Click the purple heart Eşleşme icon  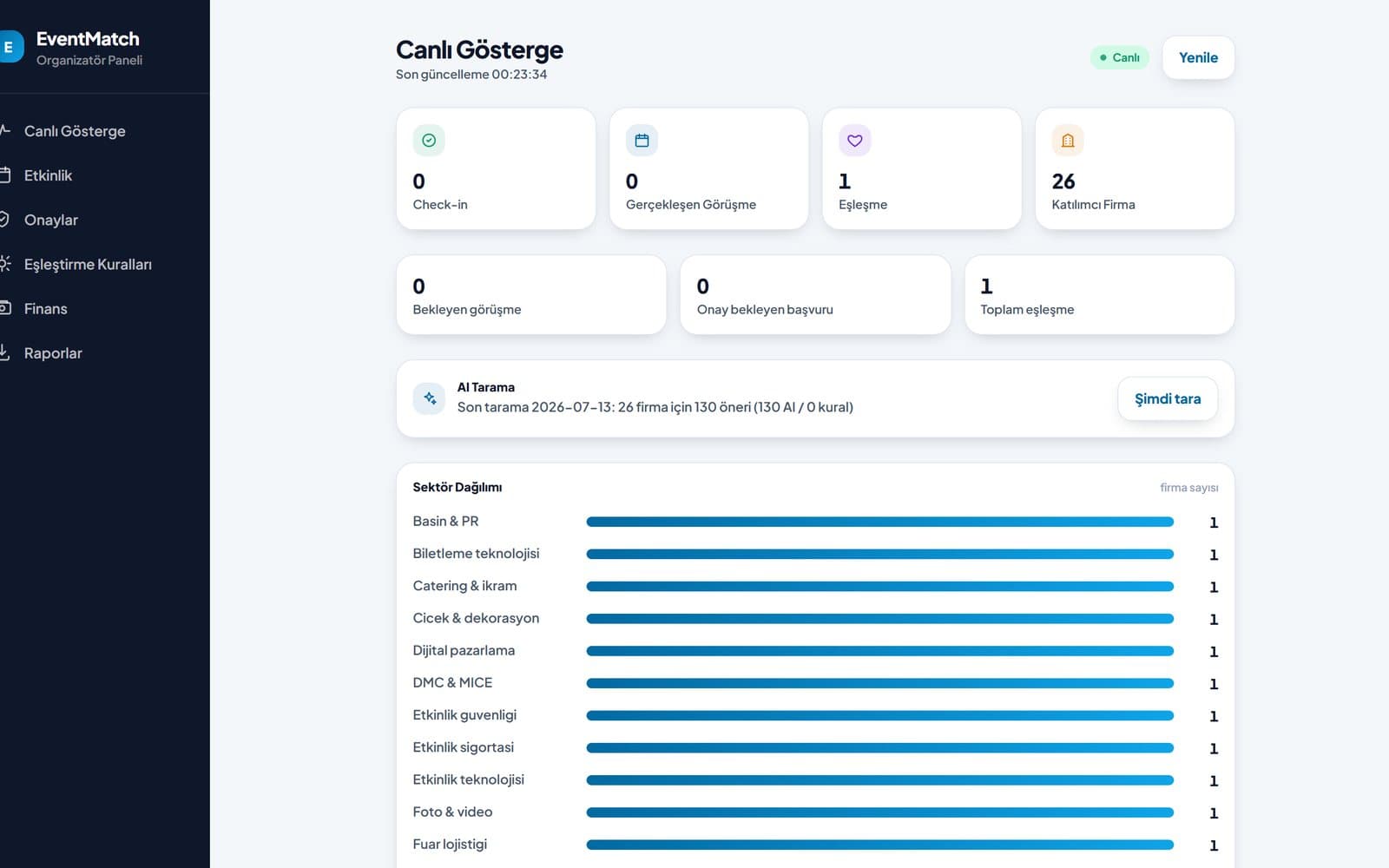854,140
